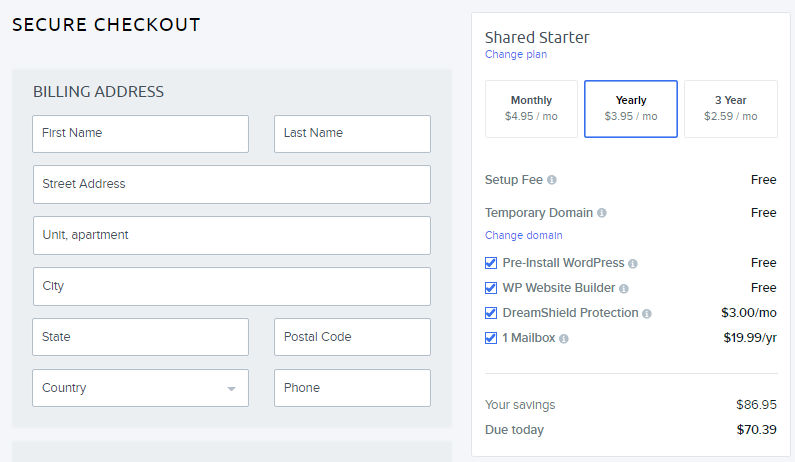Click the Change domain link
The height and width of the screenshot is (462, 795).
coord(523,235)
